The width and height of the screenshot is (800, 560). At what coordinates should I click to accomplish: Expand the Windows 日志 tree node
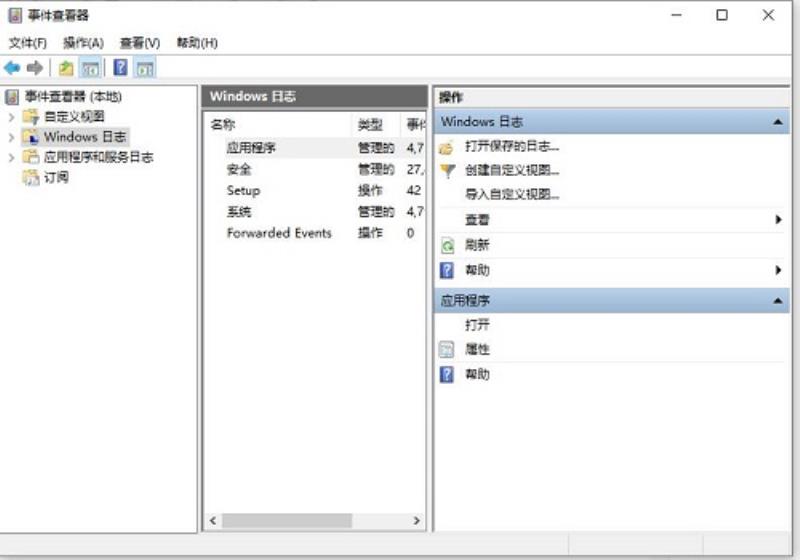[11, 137]
